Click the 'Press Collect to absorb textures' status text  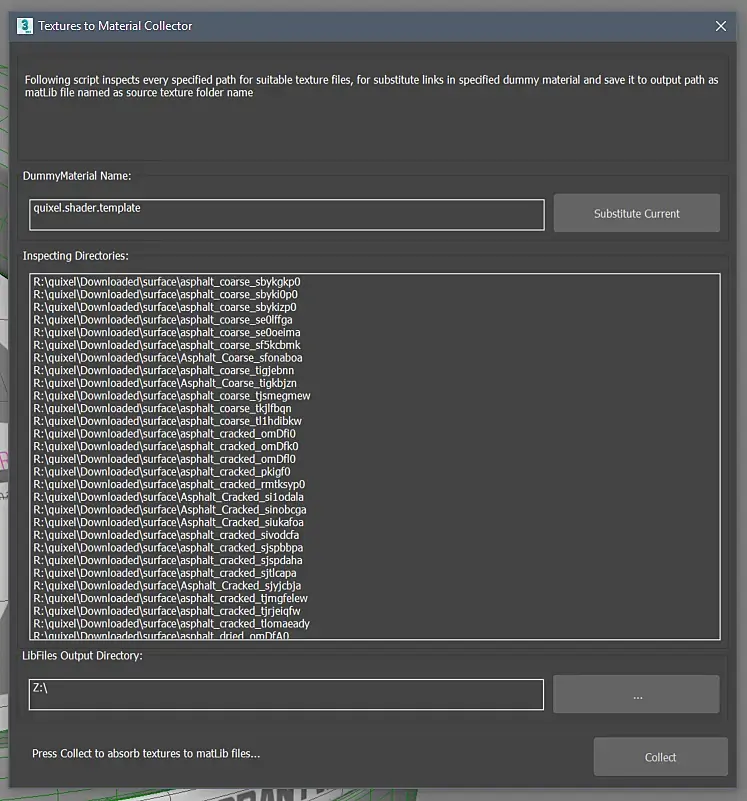(x=146, y=753)
